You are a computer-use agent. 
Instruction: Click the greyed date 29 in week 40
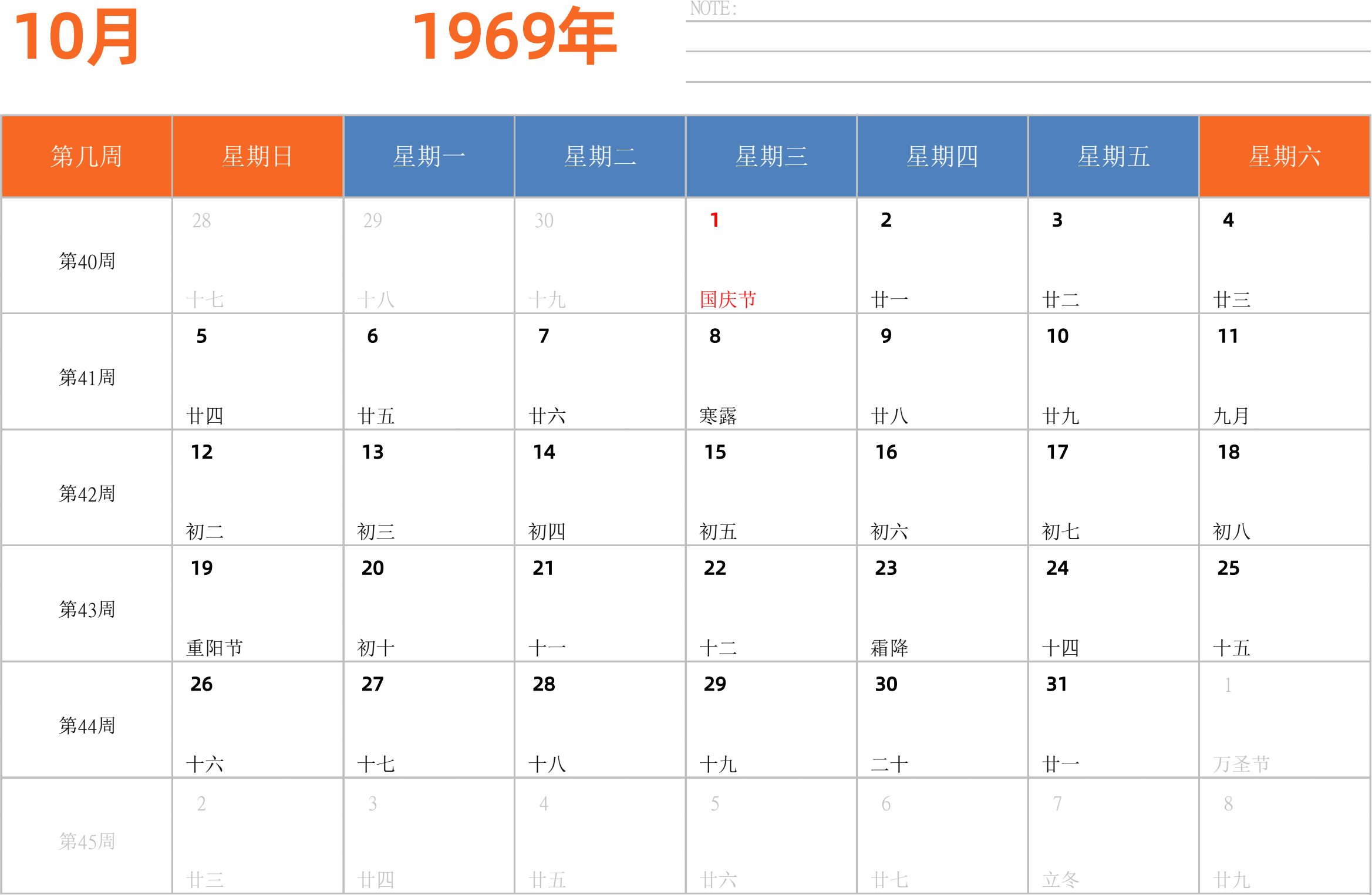(373, 221)
